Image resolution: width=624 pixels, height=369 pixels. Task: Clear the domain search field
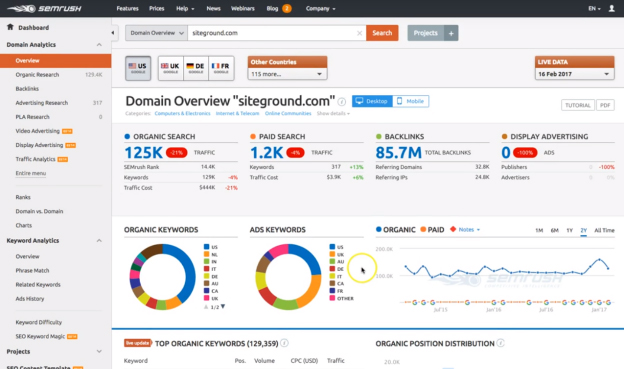click(x=359, y=33)
